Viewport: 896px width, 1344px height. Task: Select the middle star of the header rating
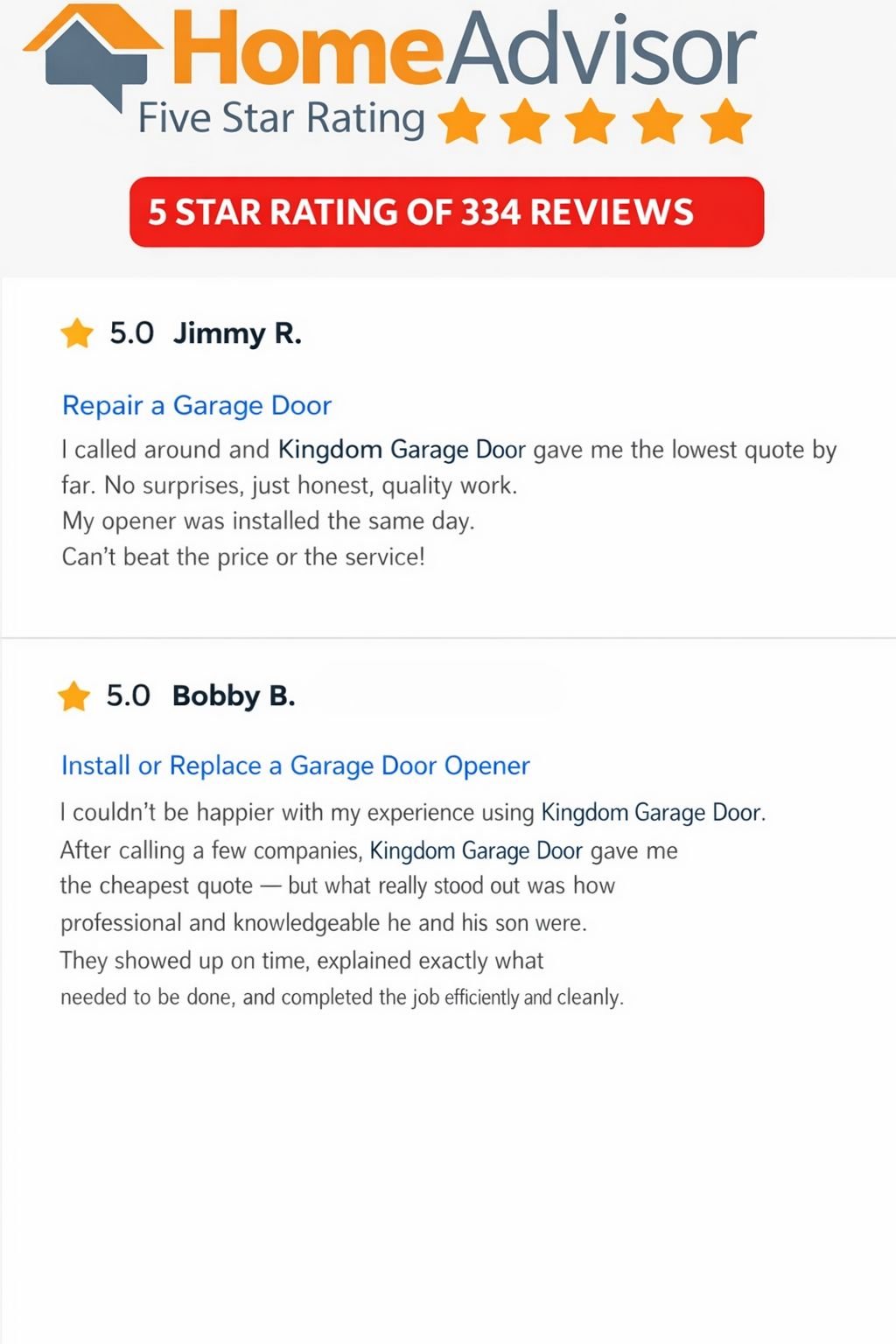(592, 121)
